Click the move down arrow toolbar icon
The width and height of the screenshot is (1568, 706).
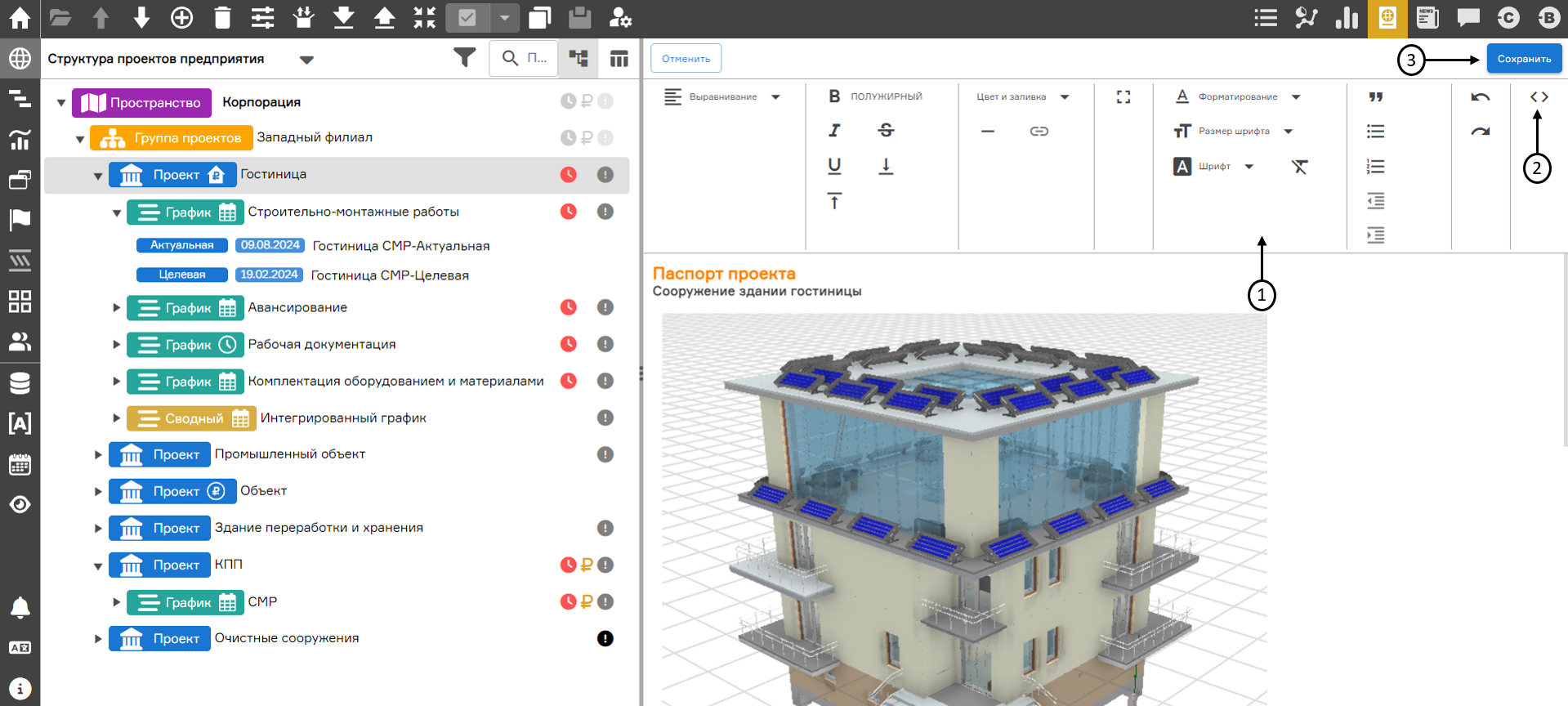pyautogui.click(x=141, y=17)
